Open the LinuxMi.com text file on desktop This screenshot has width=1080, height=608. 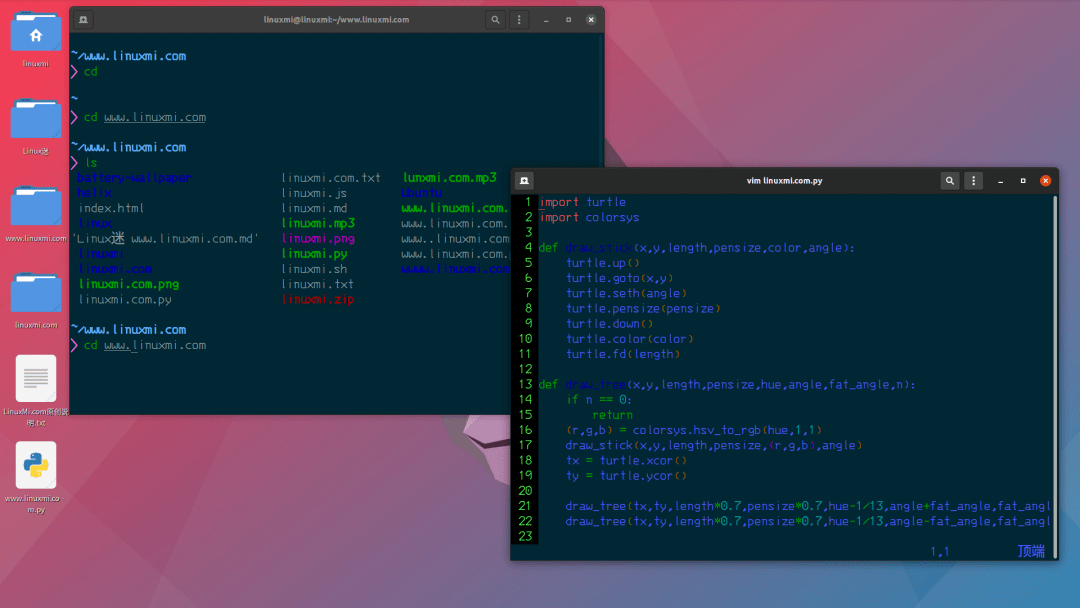(x=36, y=378)
